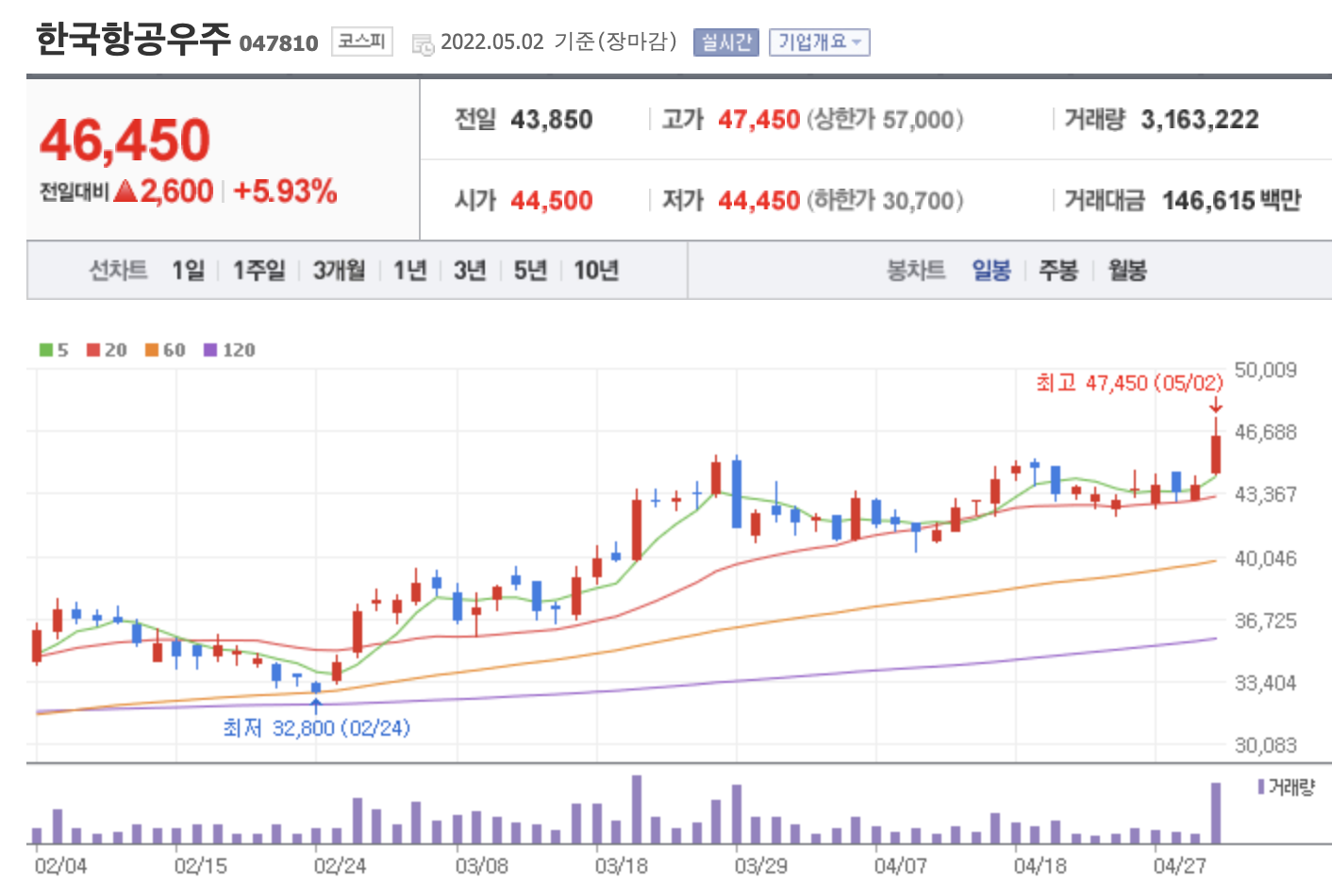Viewport: 1332px width, 896px height.
Task: Select the 3년 line chart tab
Action: 470,271
